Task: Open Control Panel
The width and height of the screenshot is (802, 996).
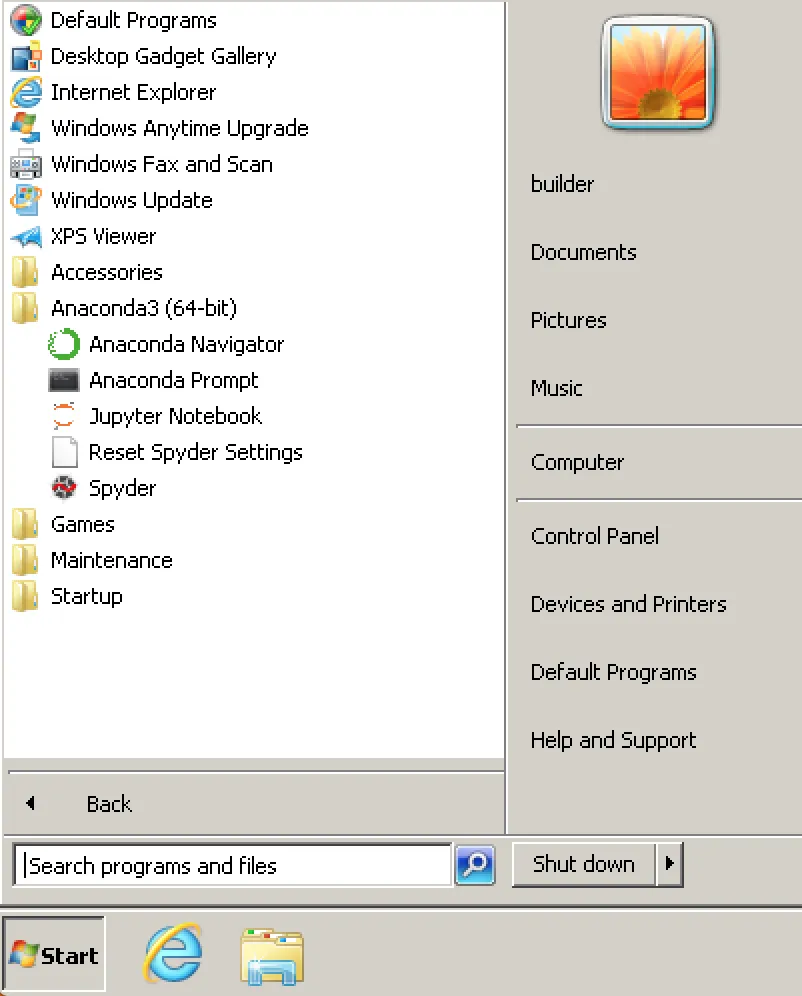Action: click(594, 536)
